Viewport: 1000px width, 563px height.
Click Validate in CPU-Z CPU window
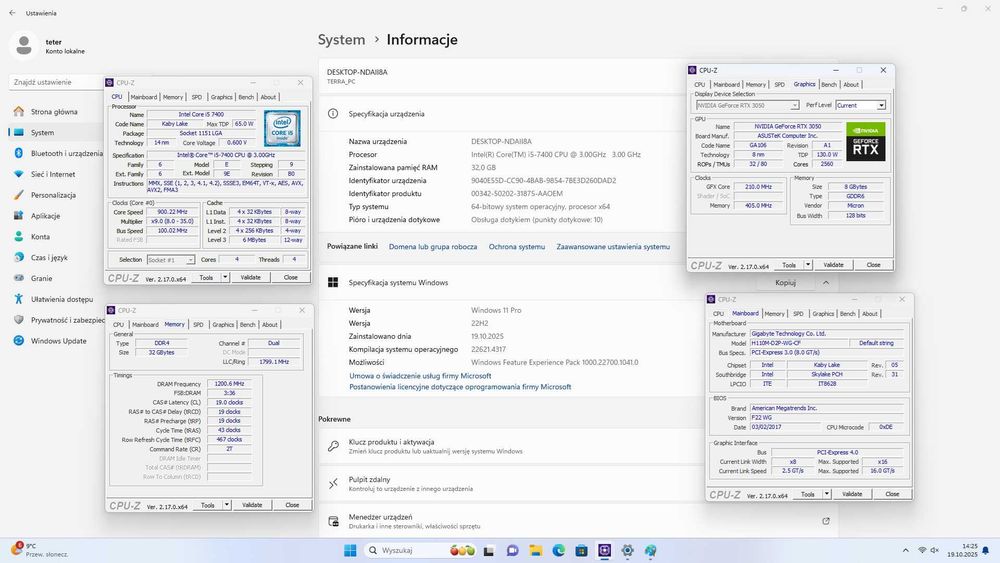251,277
